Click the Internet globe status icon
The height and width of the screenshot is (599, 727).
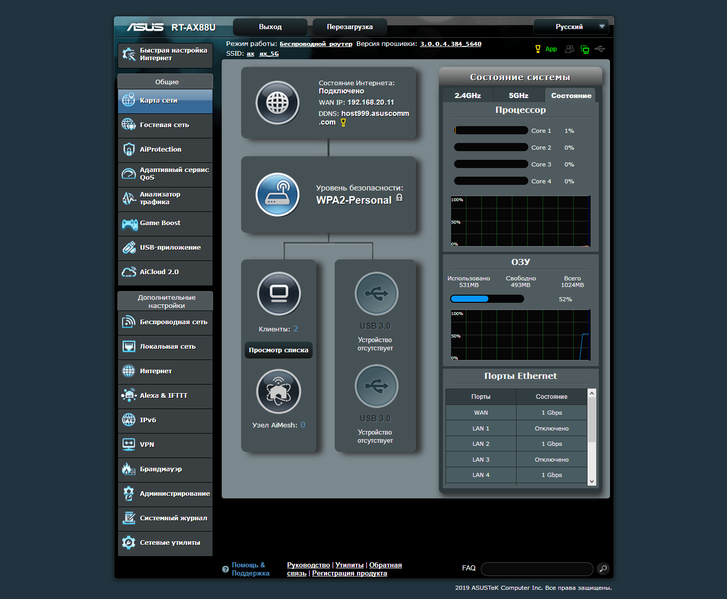tap(277, 103)
